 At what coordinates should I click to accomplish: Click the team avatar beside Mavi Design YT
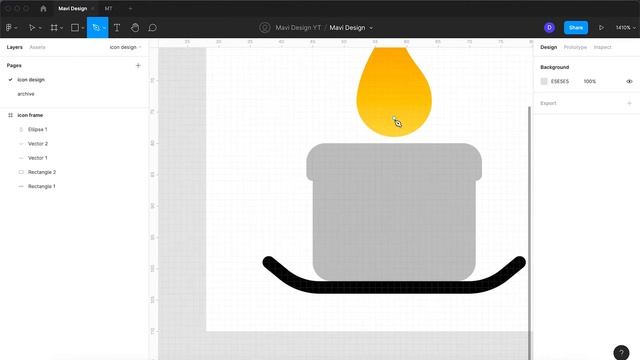pyautogui.click(x=264, y=28)
